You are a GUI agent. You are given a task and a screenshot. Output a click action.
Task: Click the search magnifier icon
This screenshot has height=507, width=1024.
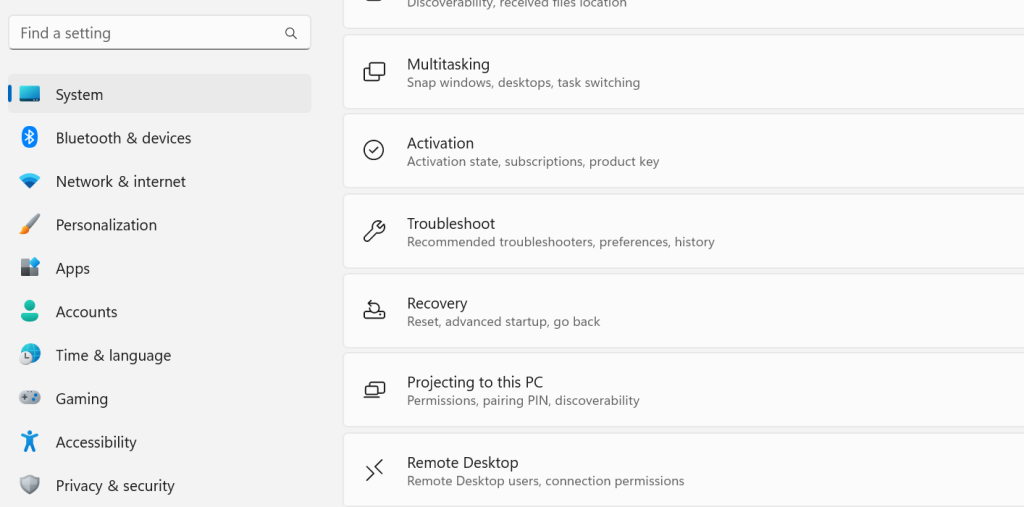tap(291, 33)
